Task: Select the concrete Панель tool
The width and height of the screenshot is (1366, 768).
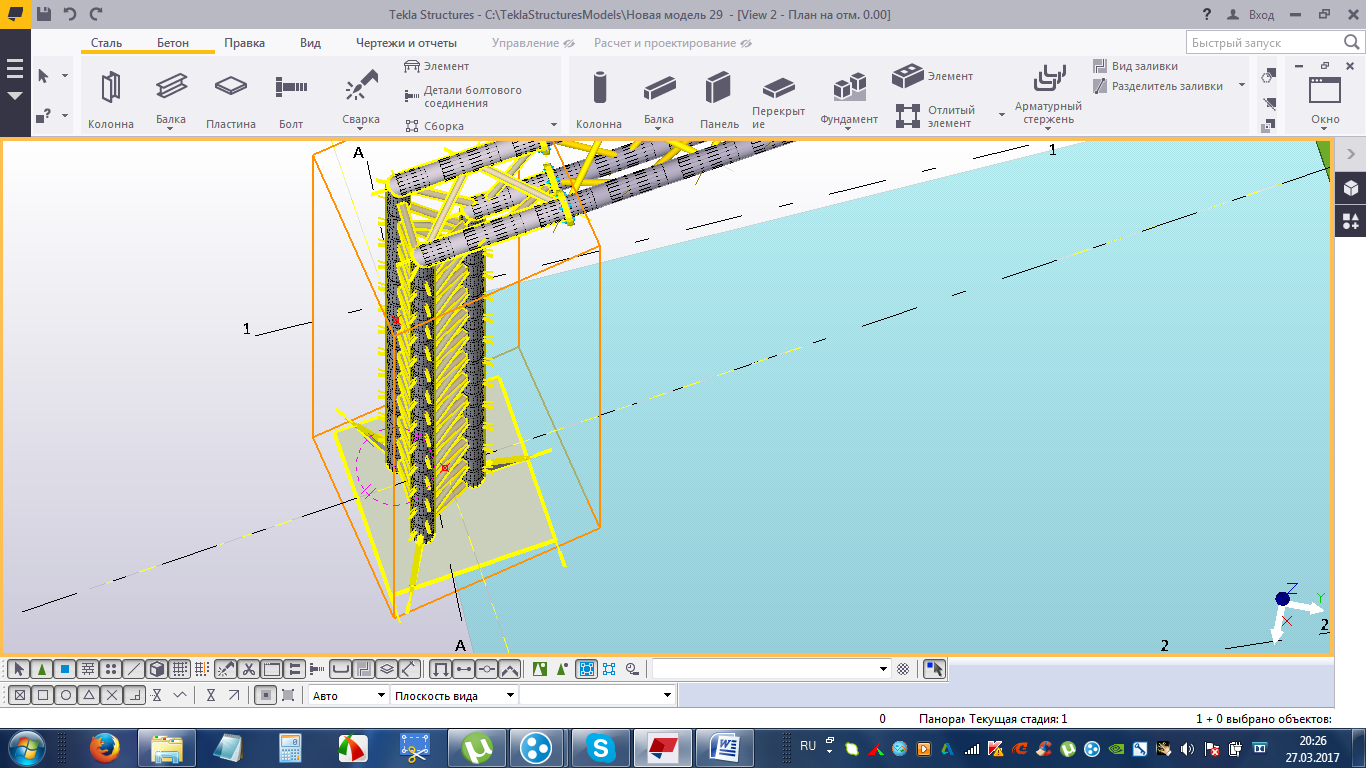Action: coord(718,89)
